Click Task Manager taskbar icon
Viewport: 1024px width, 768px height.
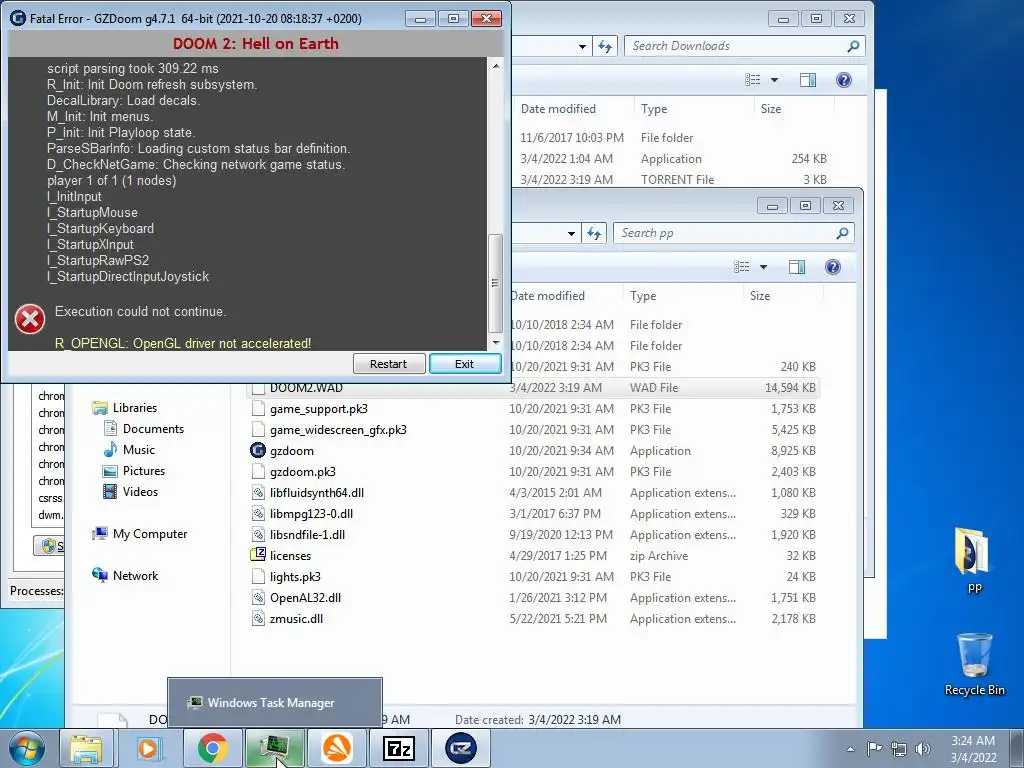pyautogui.click(x=275, y=748)
